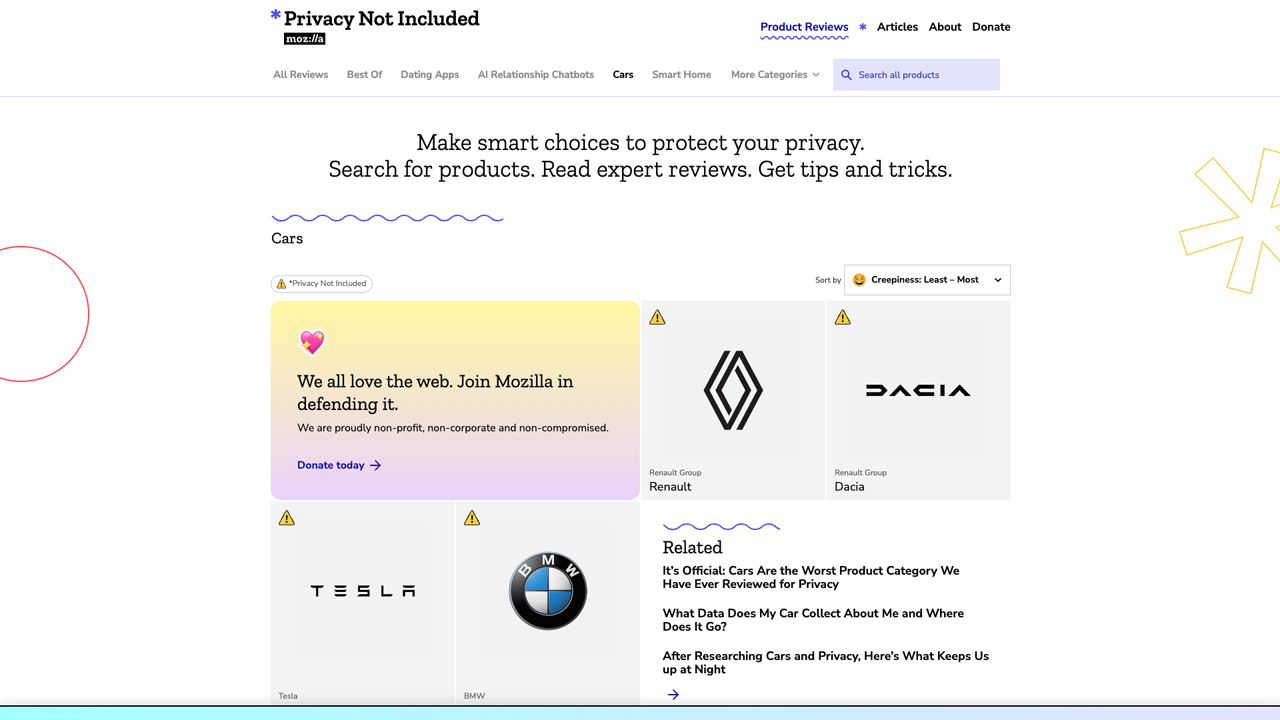Click the arrow below the Related articles
Viewport: 1280px width, 720px height.
(673, 694)
